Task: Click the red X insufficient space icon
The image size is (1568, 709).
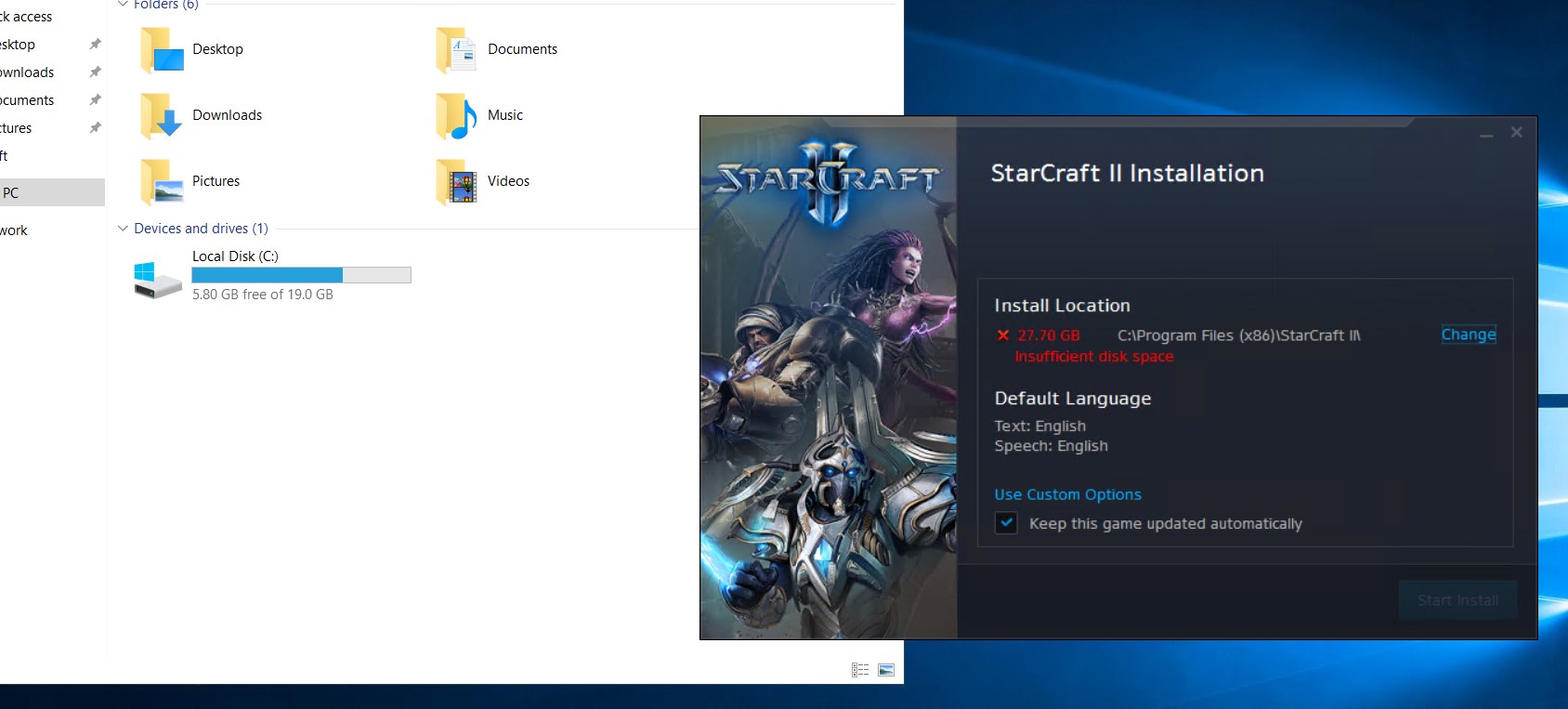Action: 1003,335
